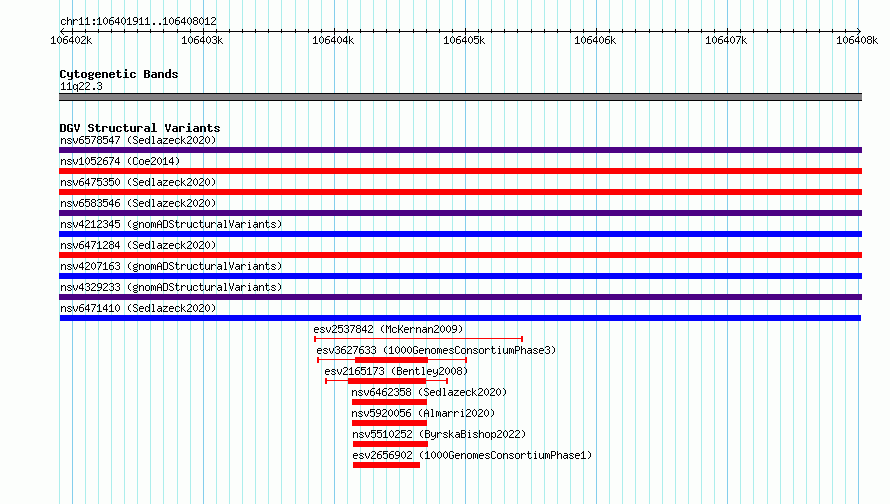Image resolution: width=890 pixels, height=504 pixels.
Task: Click the 106406k ruler tick label
Action: click(x=595, y=40)
